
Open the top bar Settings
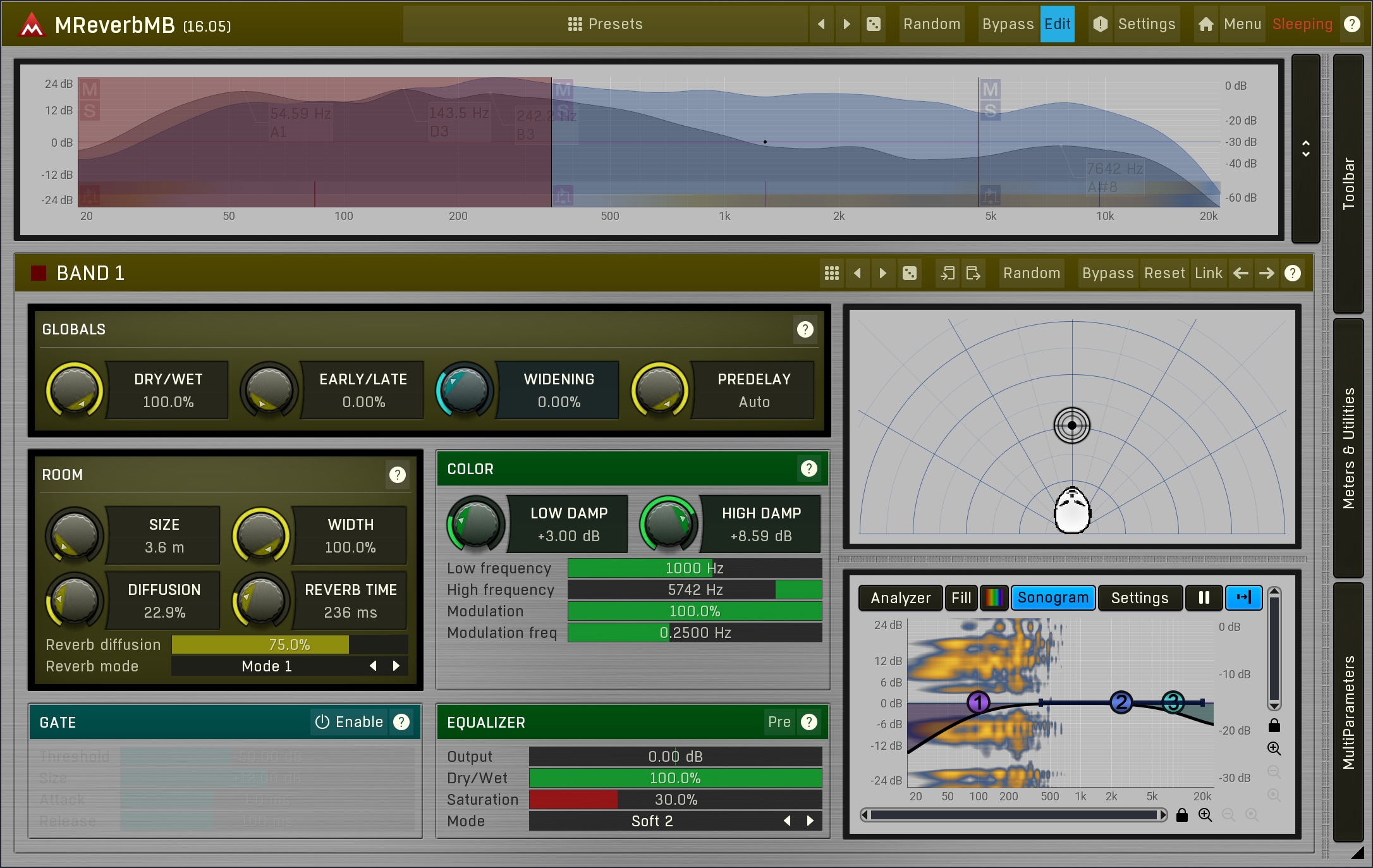click(x=1146, y=24)
